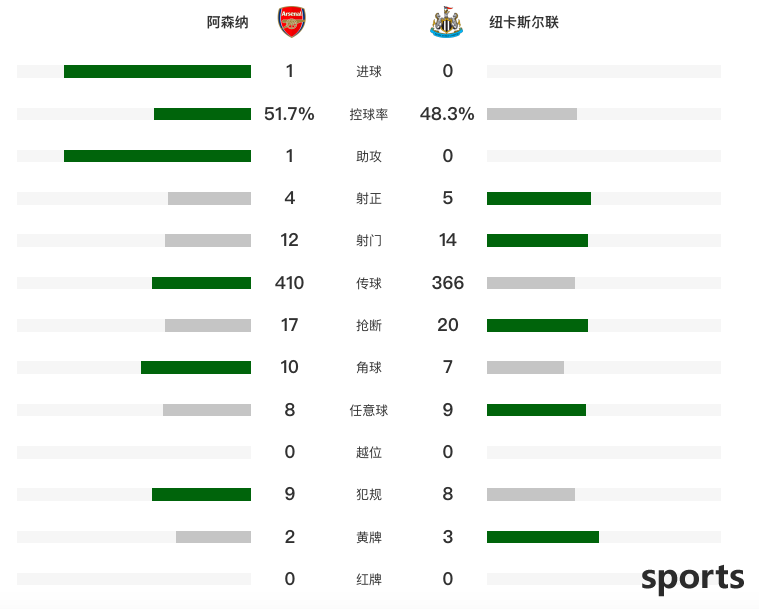Open the 纽卡斯尔联 team name link
This screenshot has height=609, width=759.
[x=524, y=22]
